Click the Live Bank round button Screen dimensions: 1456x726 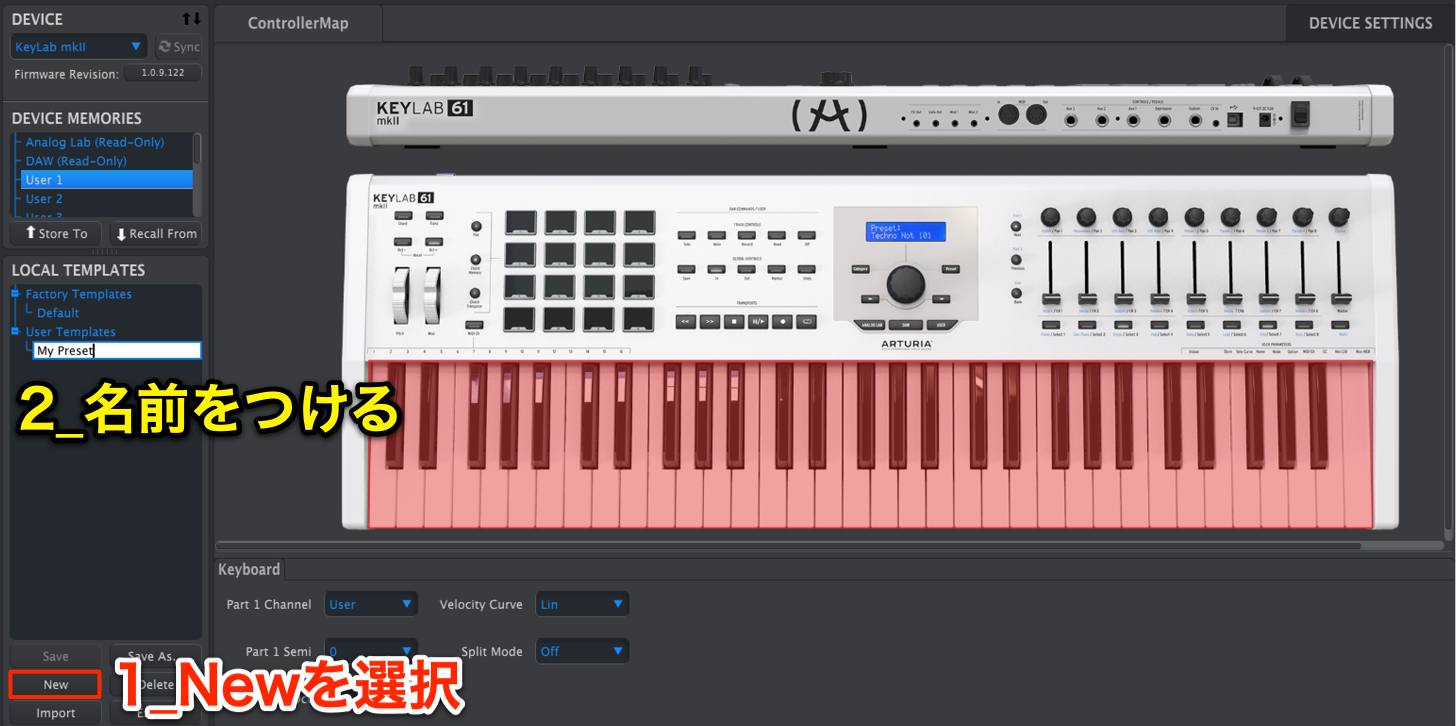coord(1017,294)
